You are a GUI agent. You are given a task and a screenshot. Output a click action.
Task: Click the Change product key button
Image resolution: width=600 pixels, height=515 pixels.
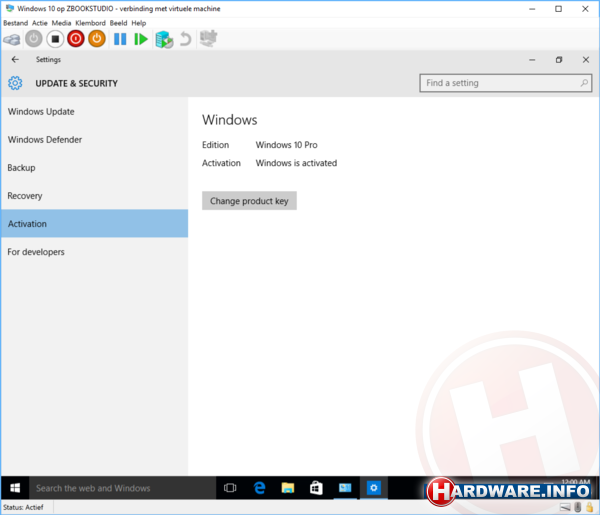pos(249,201)
